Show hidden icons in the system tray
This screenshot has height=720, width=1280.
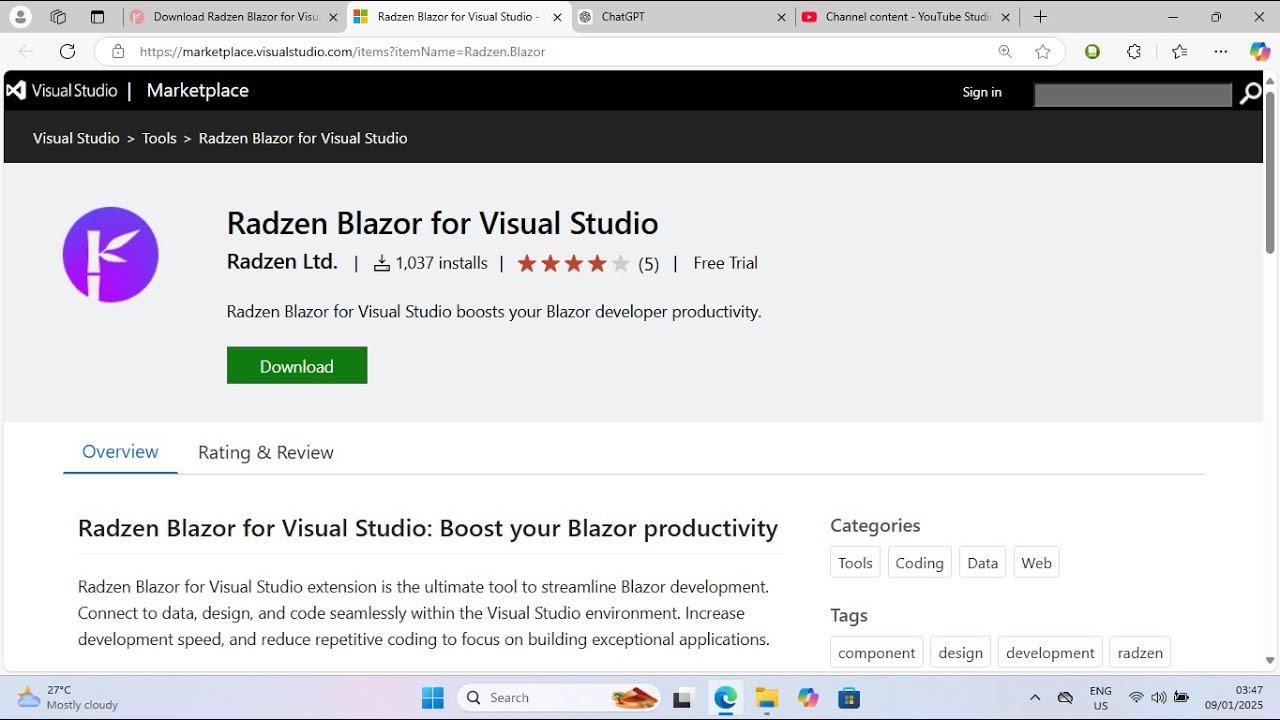(x=1035, y=698)
